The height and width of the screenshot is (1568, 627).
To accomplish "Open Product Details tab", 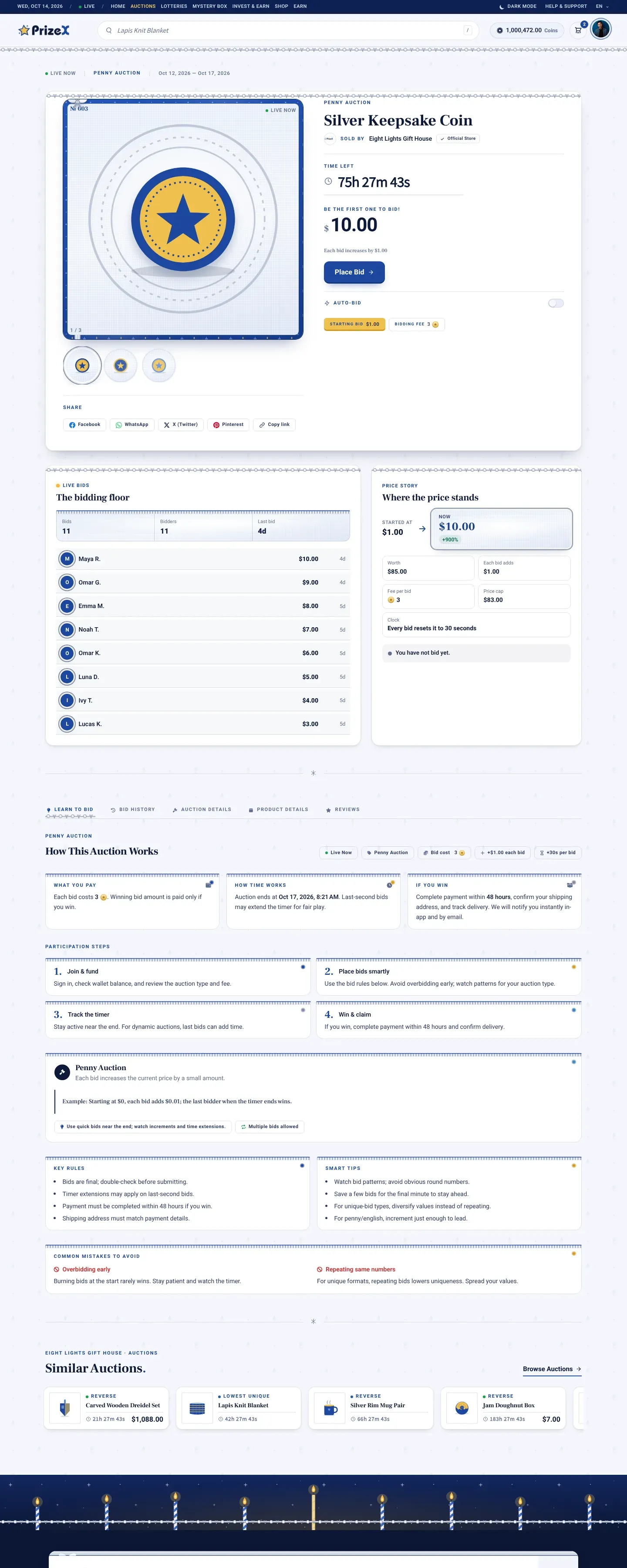I will [x=278, y=810].
